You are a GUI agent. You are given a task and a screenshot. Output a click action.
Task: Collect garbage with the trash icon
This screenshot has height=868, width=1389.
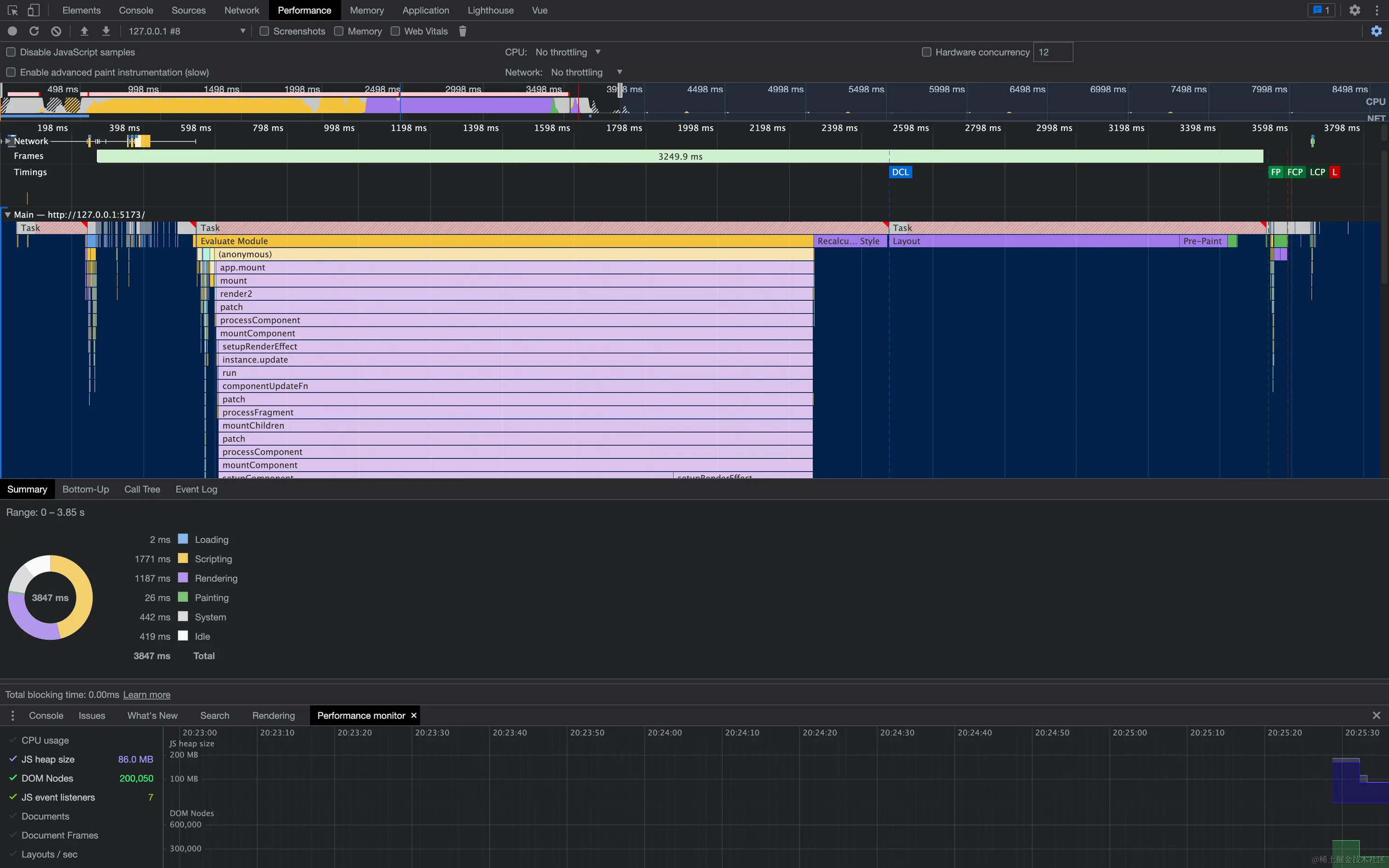463,31
